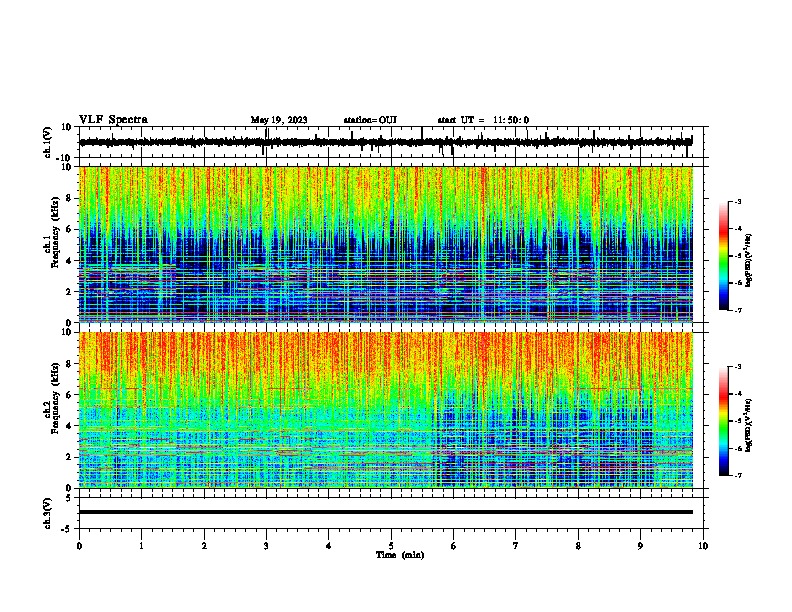Click inside the ch.1 spectrogram panel
The height and width of the screenshot is (612, 792).
[x=386, y=244]
